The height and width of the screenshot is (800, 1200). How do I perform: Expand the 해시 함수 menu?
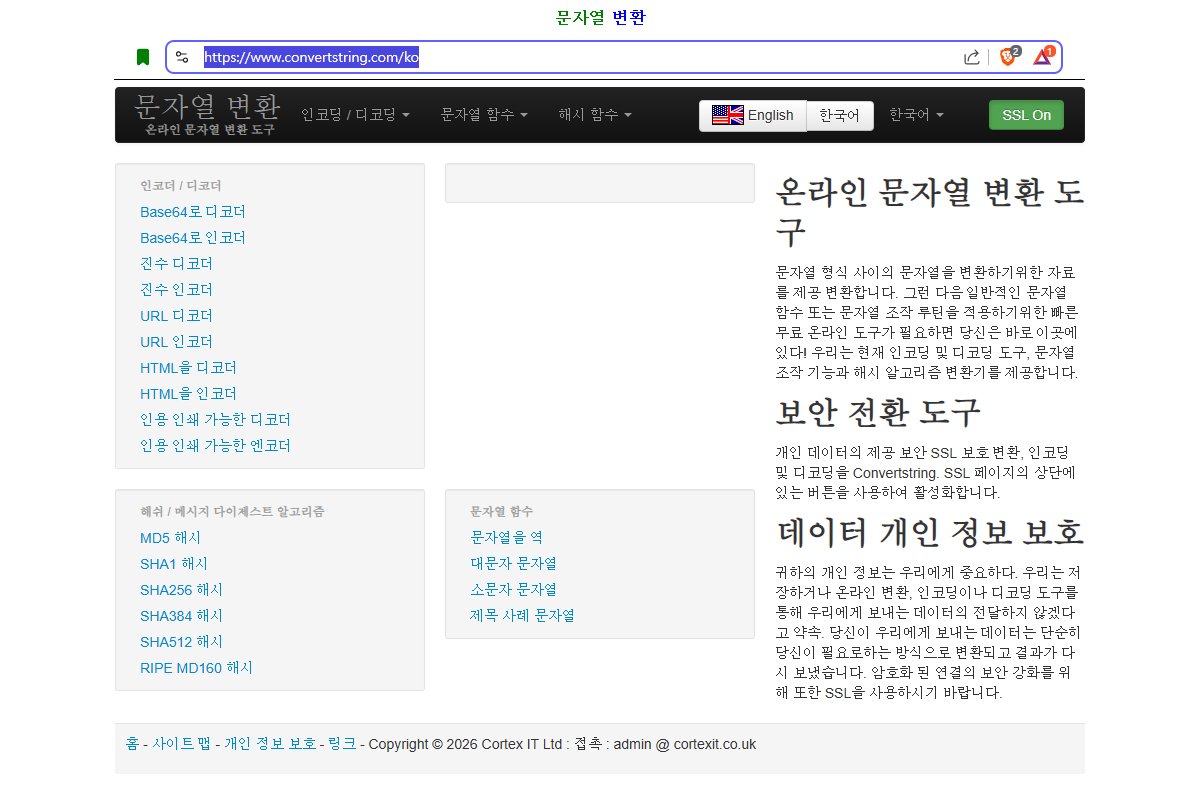pos(595,115)
